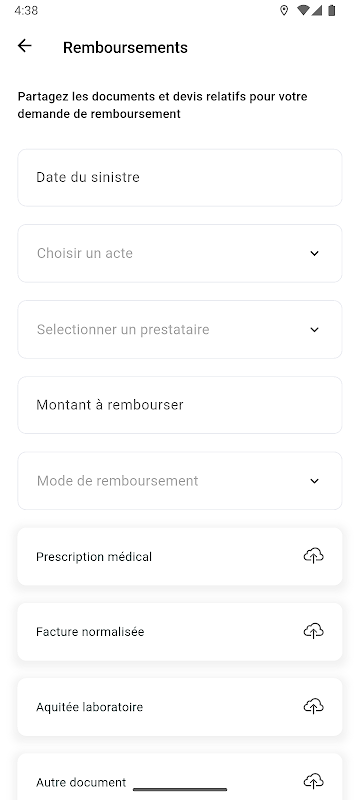Open Mode de remboursement dropdown arrow
Image resolution: width=360 pixels, height=800 pixels.
tap(315, 481)
